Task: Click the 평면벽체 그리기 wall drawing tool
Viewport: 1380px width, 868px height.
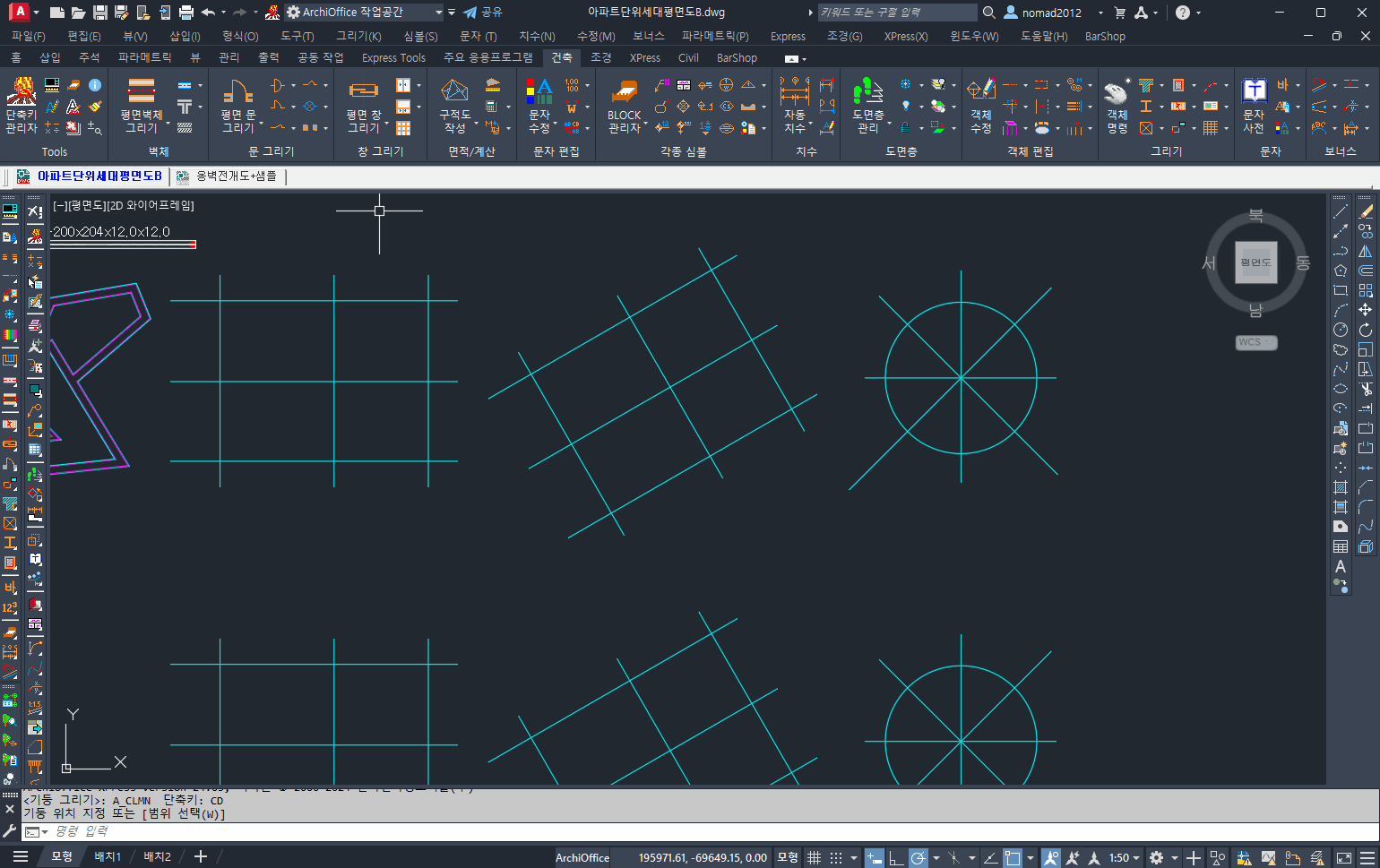Action: 141,106
